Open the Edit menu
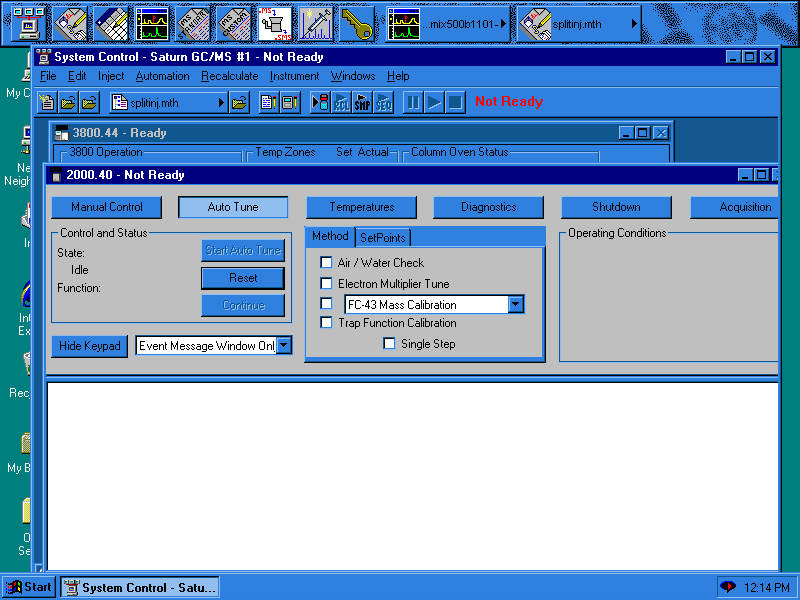Screen dimensions: 800x600 click(77, 76)
